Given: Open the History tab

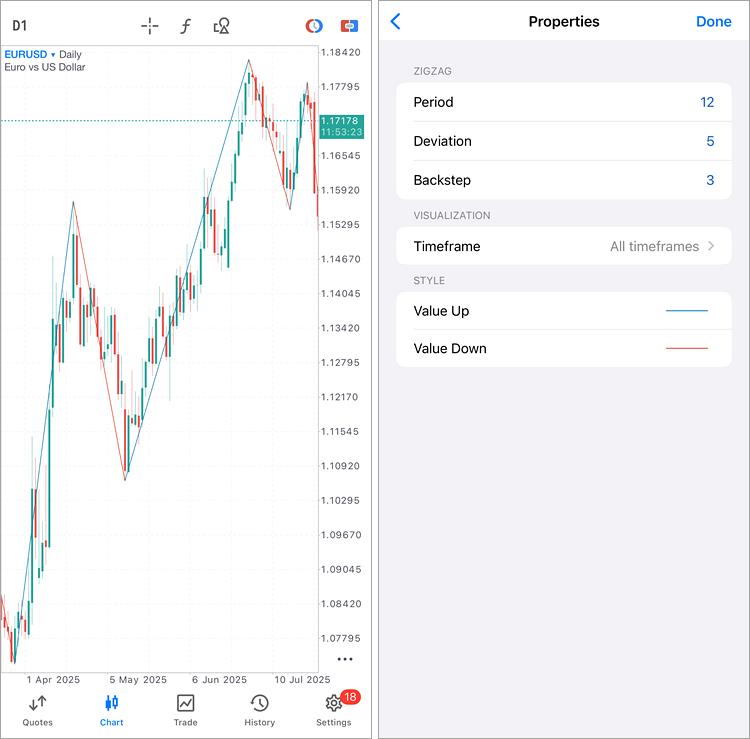Looking at the screenshot, I should coord(259,709).
